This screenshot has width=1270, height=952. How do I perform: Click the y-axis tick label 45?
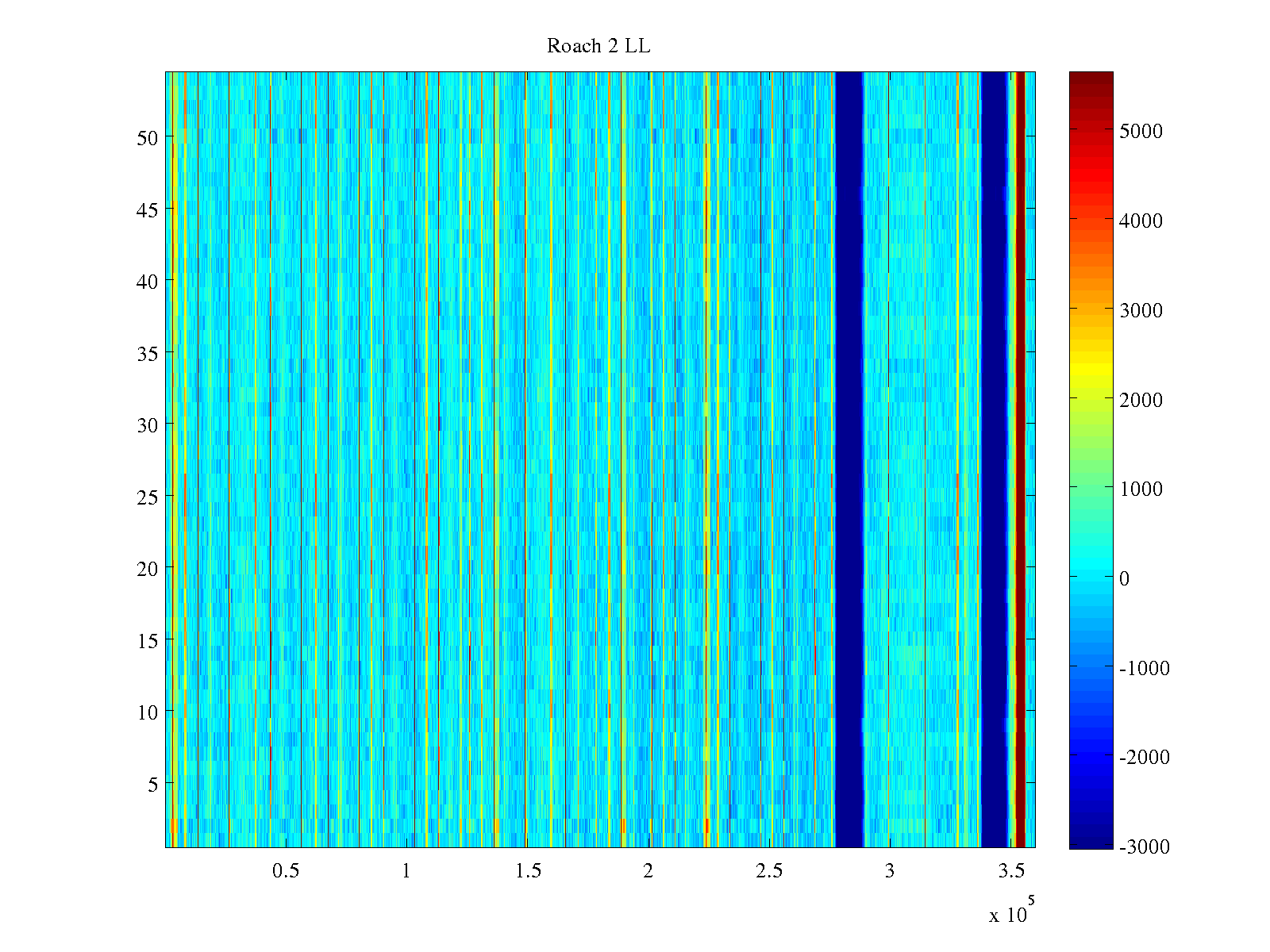[x=148, y=209]
